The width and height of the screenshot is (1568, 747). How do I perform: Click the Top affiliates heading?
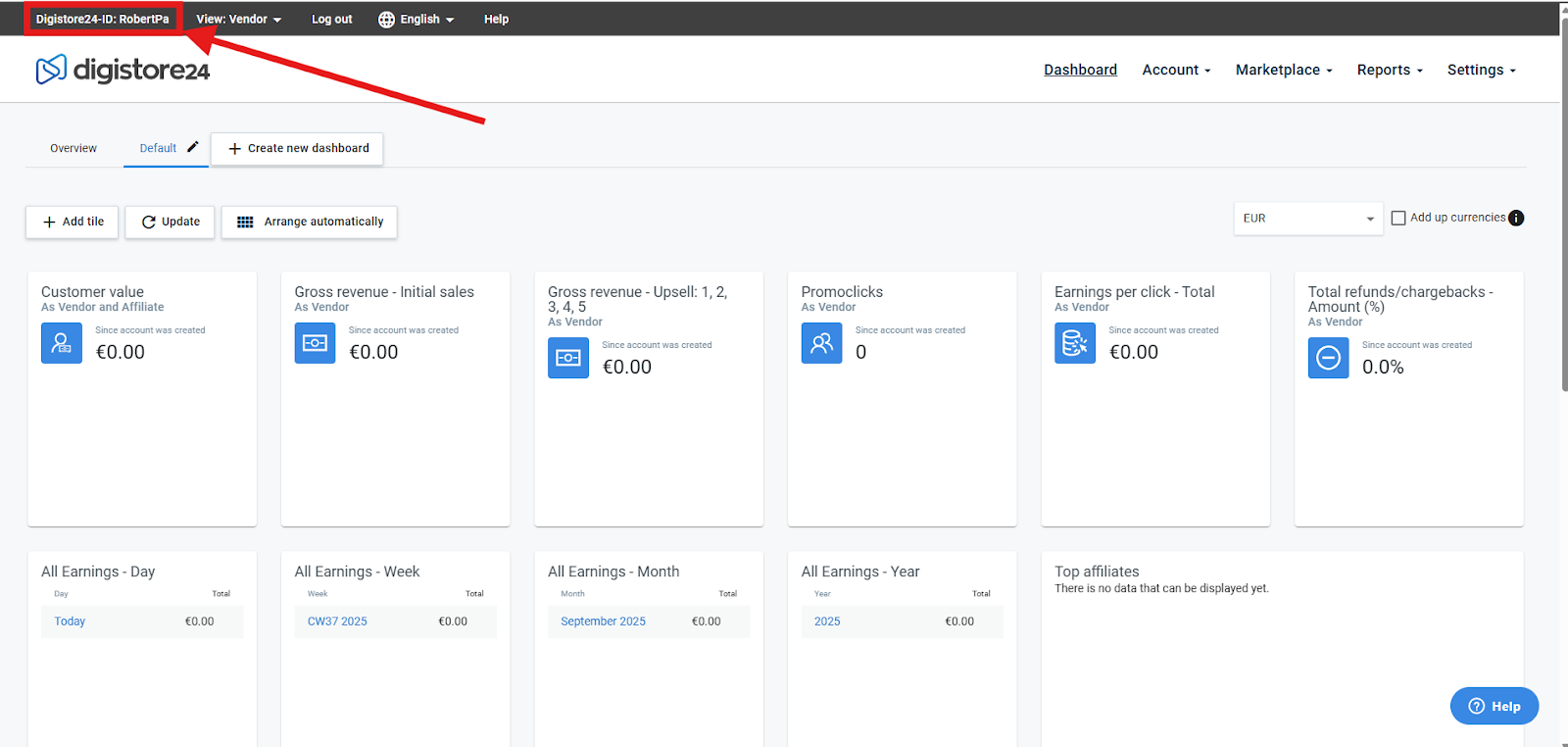pyautogui.click(x=1097, y=572)
